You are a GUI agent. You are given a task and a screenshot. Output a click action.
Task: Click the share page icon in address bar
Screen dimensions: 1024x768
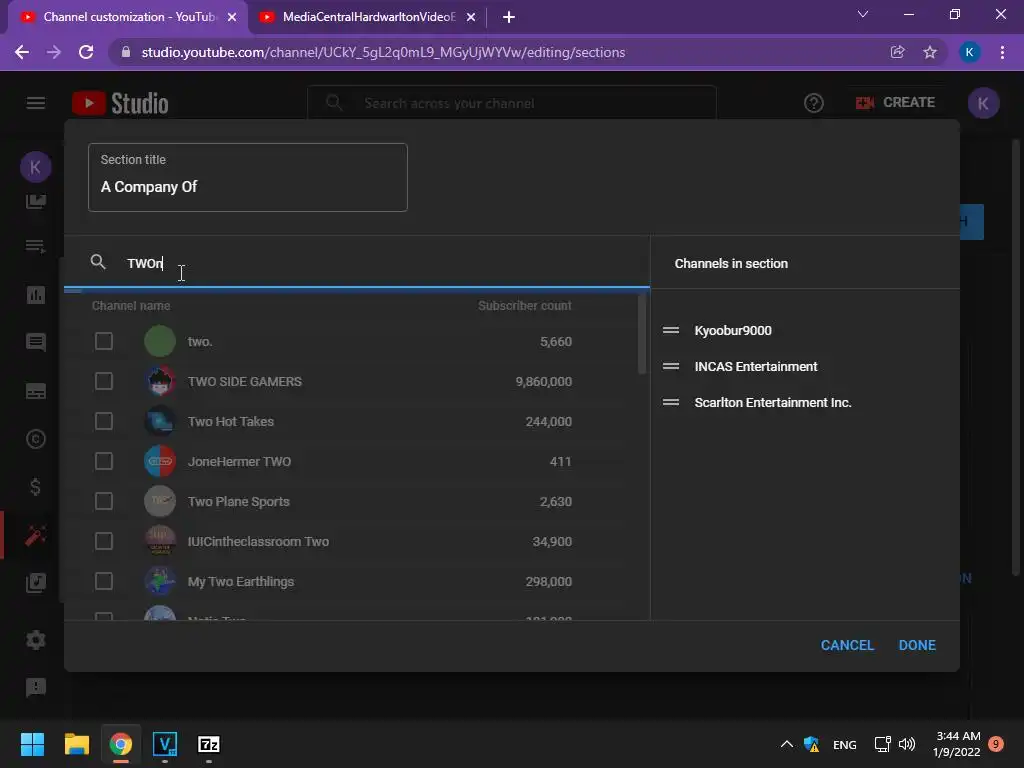tap(898, 52)
